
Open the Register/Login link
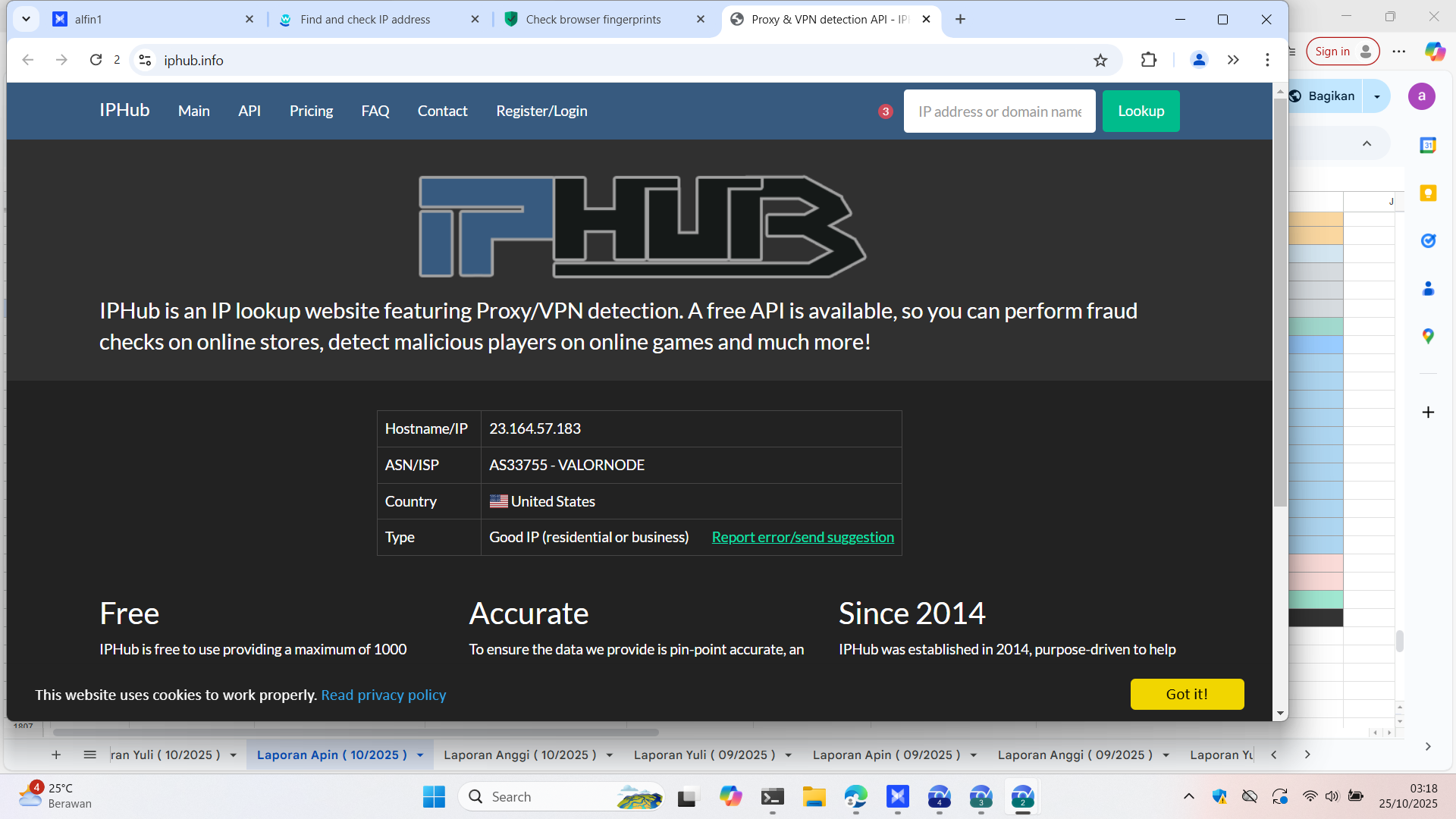click(x=541, y=111)
